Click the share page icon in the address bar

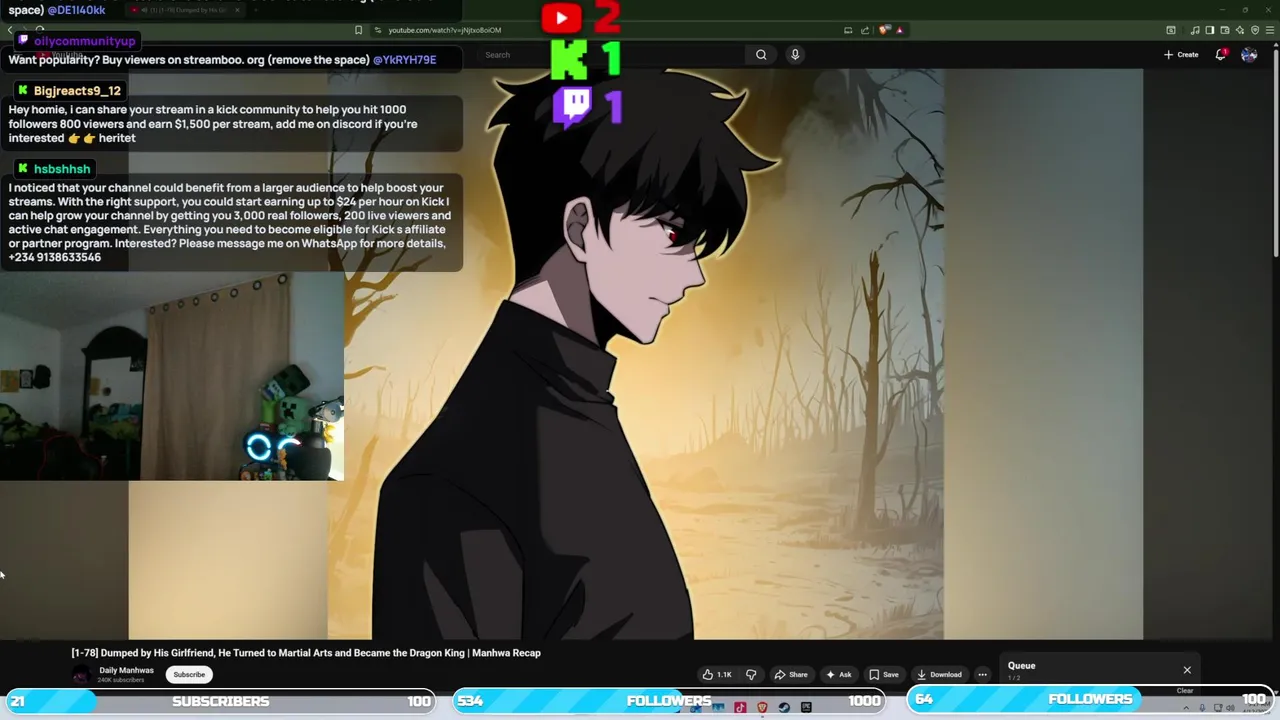tap(865, 30)
